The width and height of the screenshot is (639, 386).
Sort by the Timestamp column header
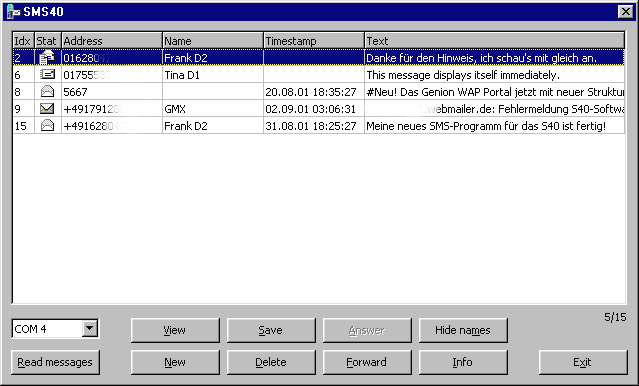coord(314,41)
